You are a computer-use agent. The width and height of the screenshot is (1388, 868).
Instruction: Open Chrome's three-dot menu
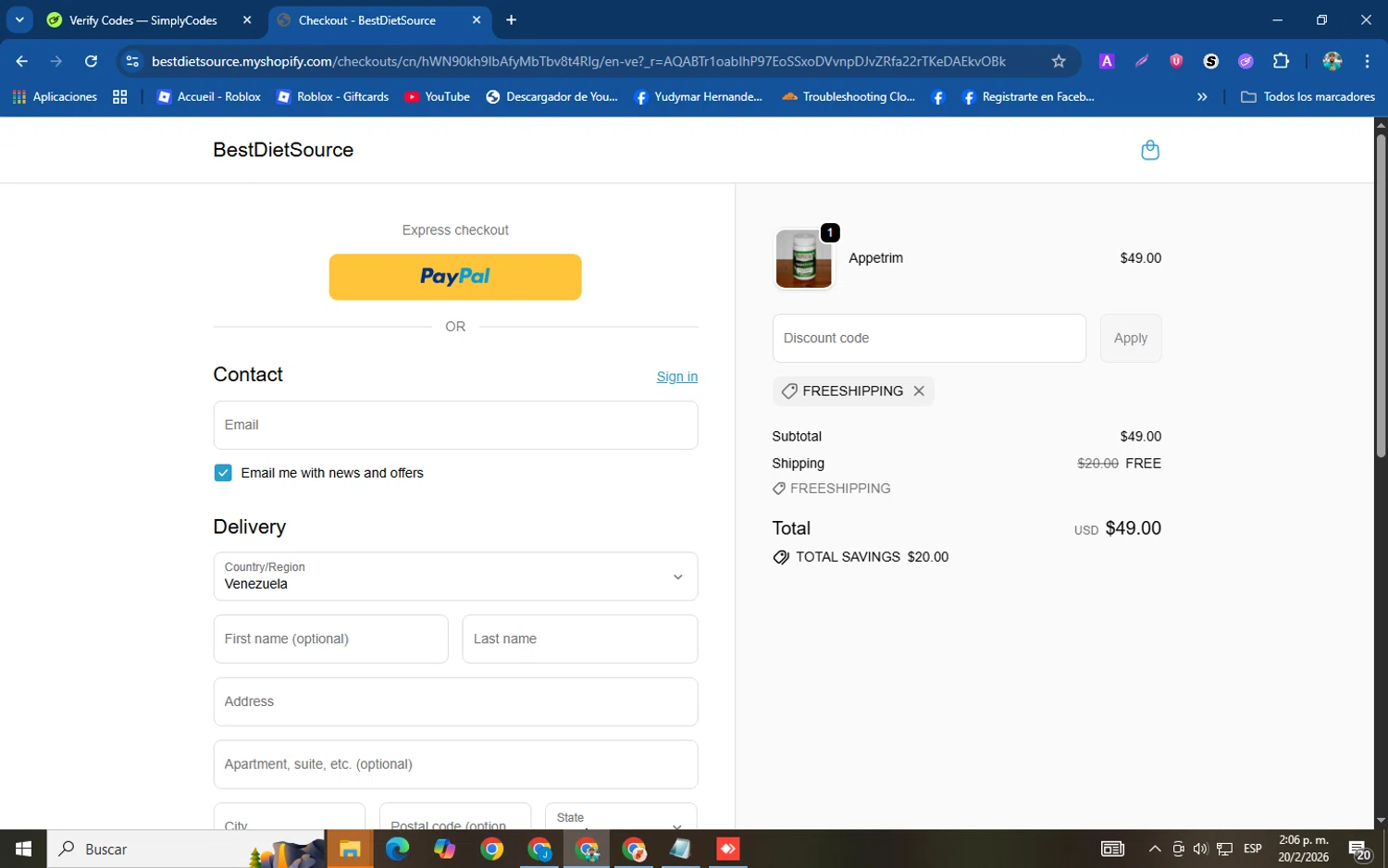click(x=1367, y=61)
